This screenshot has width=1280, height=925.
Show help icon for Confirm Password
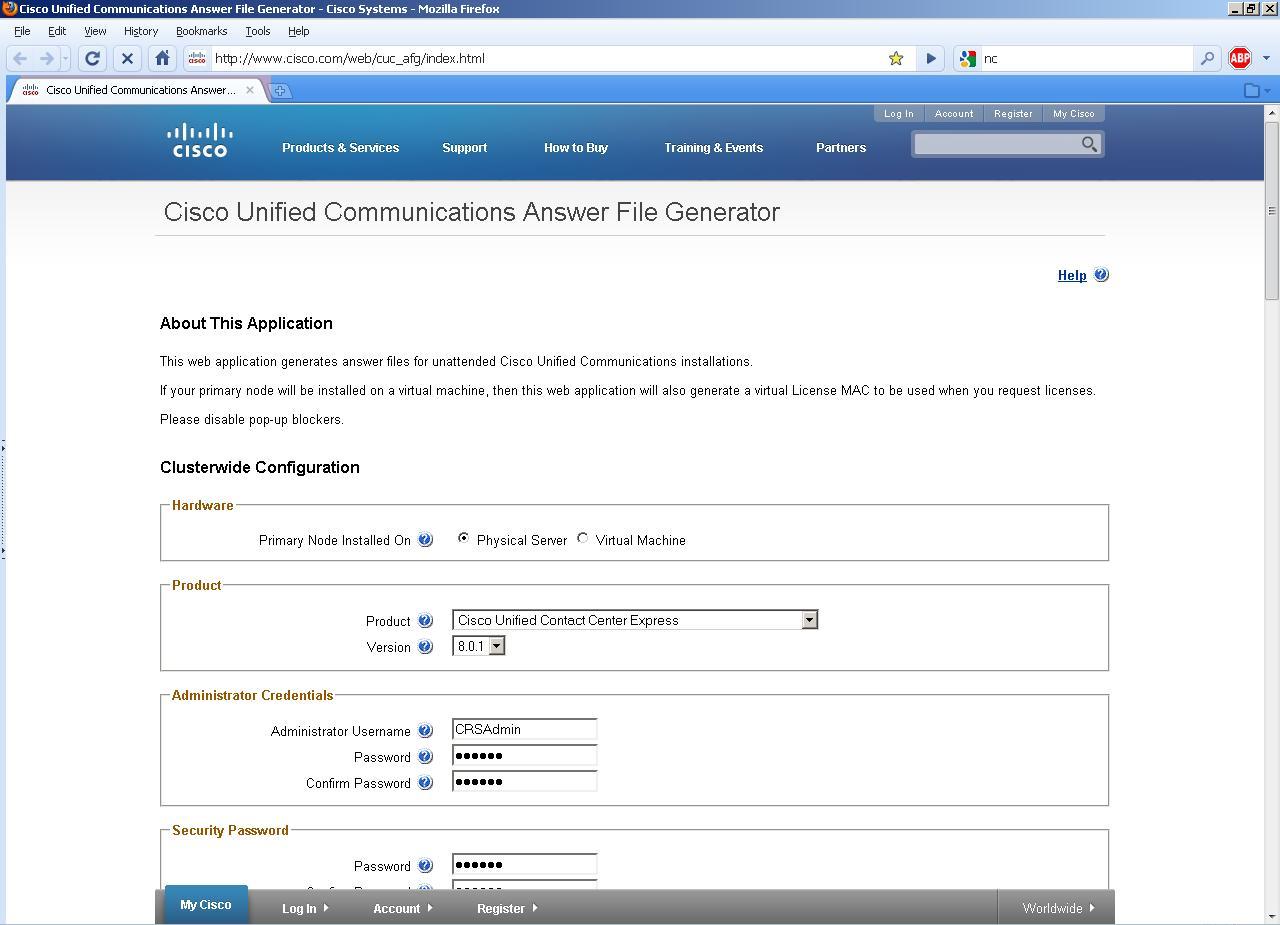point(425,783)
